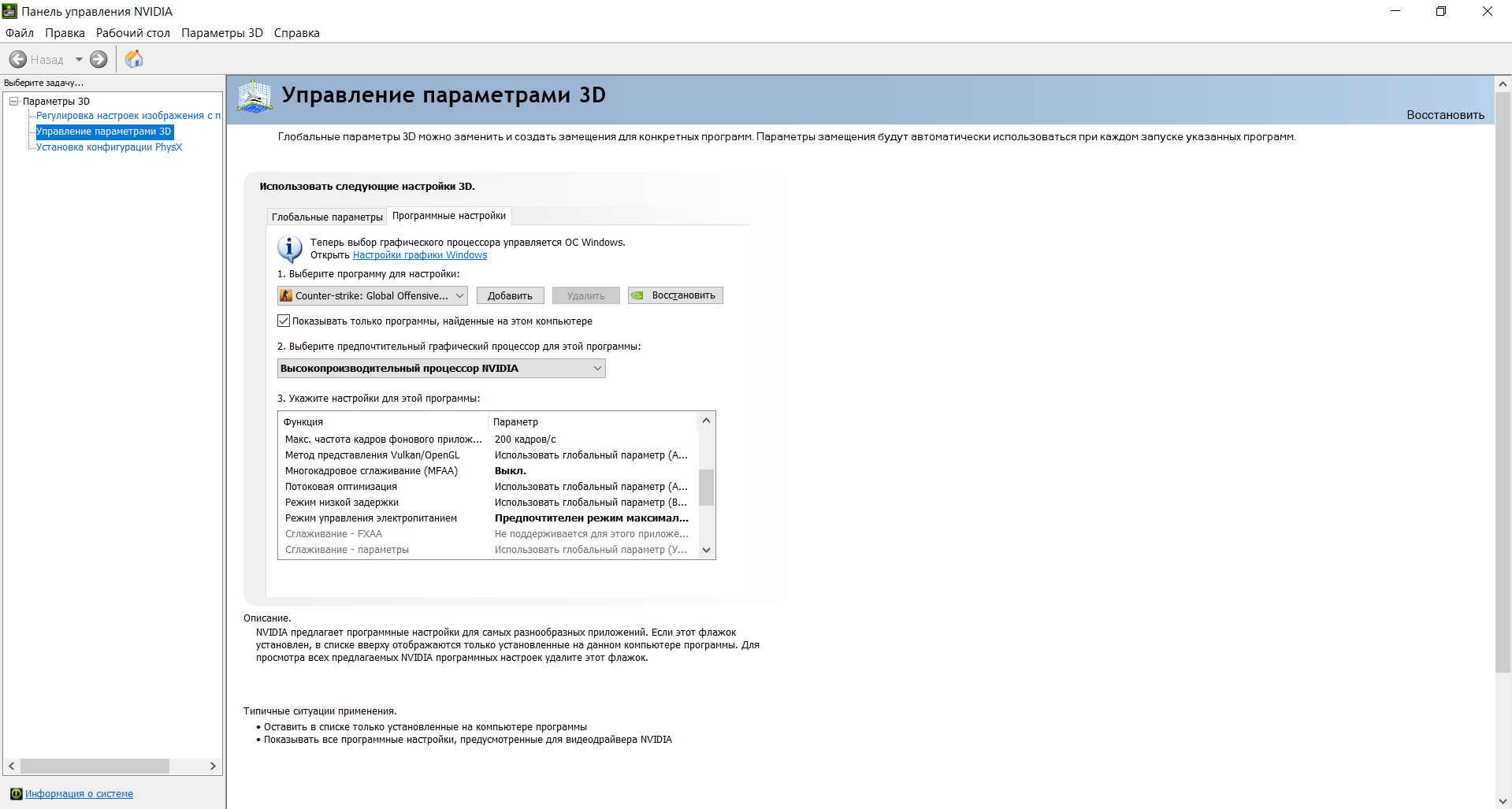Click the task pane horizontal scrollbar thumb
Image resolution: width=1512 pixels, height=809 pixels.
[95, 766]
